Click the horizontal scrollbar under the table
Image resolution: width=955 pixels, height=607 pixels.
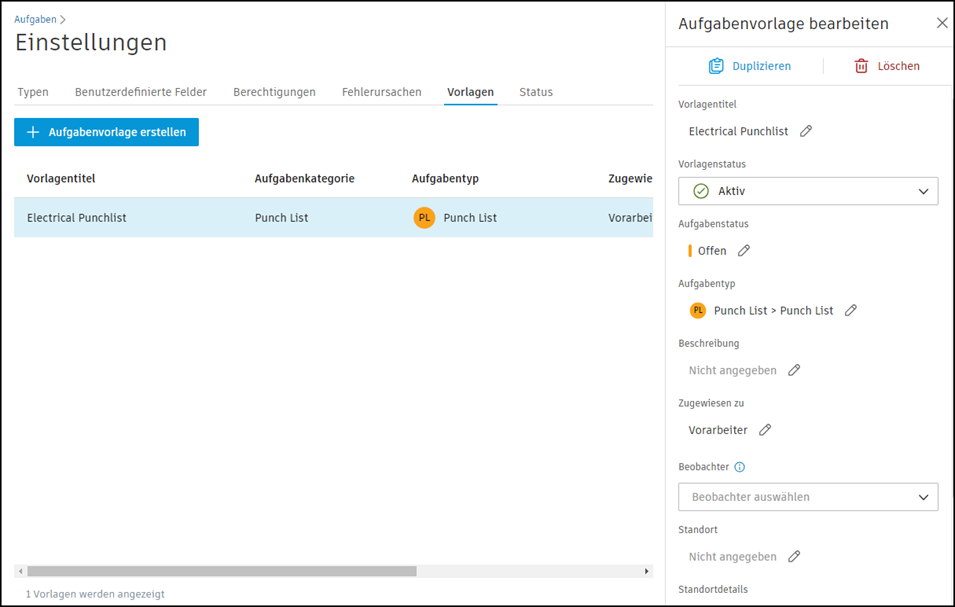point(222,572)
